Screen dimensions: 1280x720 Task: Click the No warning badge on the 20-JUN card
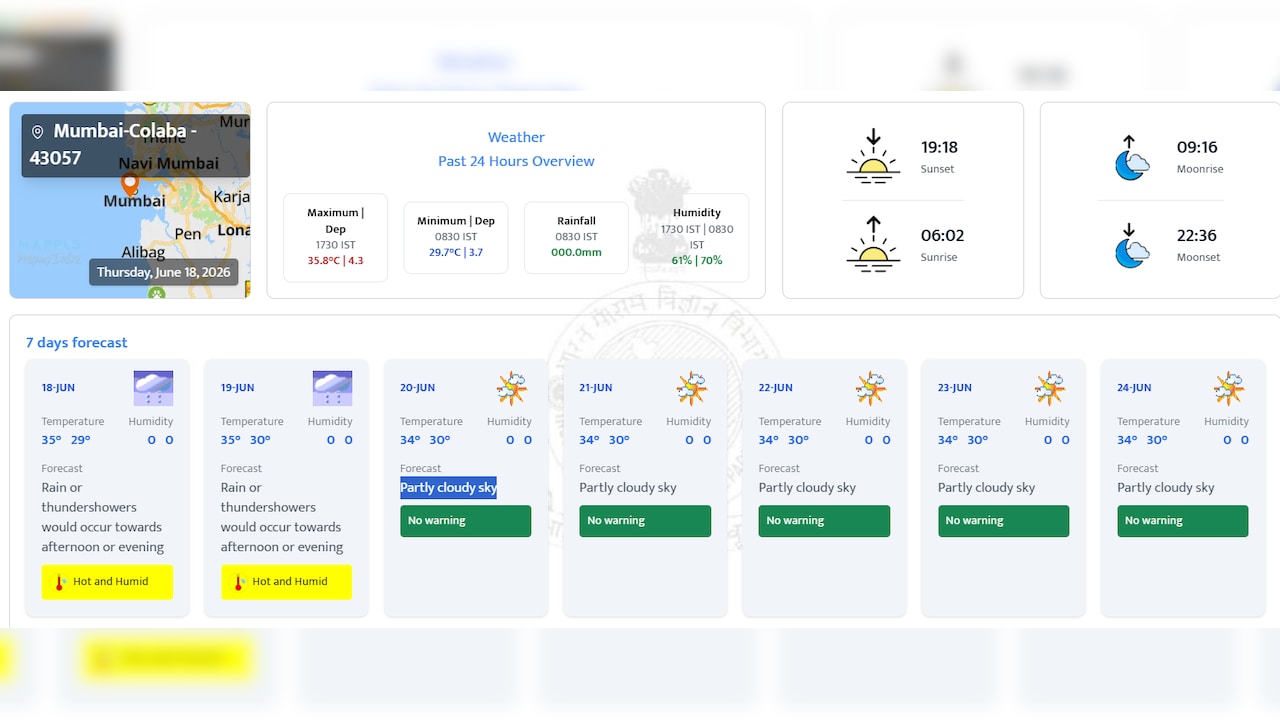466,521
